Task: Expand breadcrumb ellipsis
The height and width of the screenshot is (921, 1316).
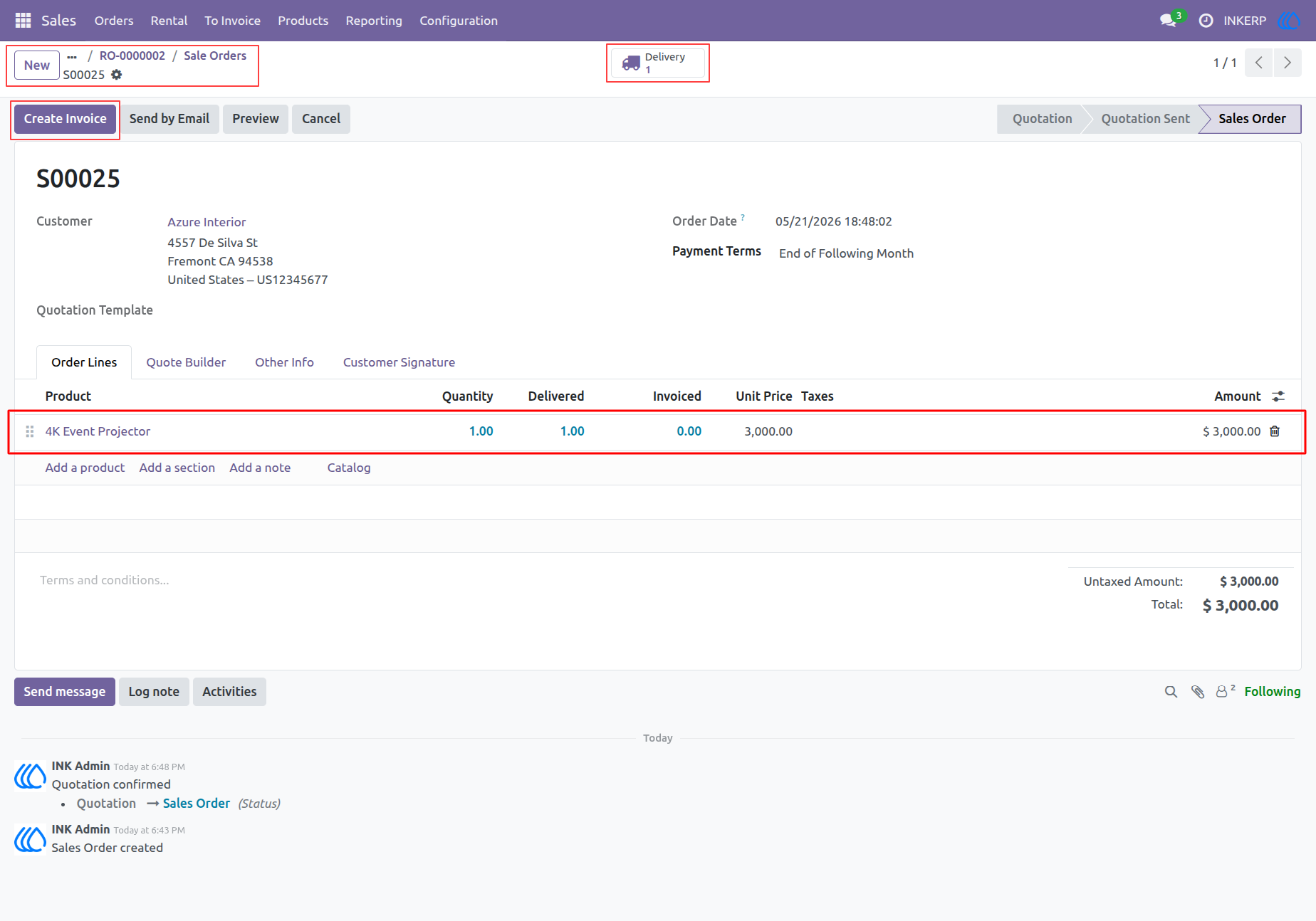Action: 72,56
